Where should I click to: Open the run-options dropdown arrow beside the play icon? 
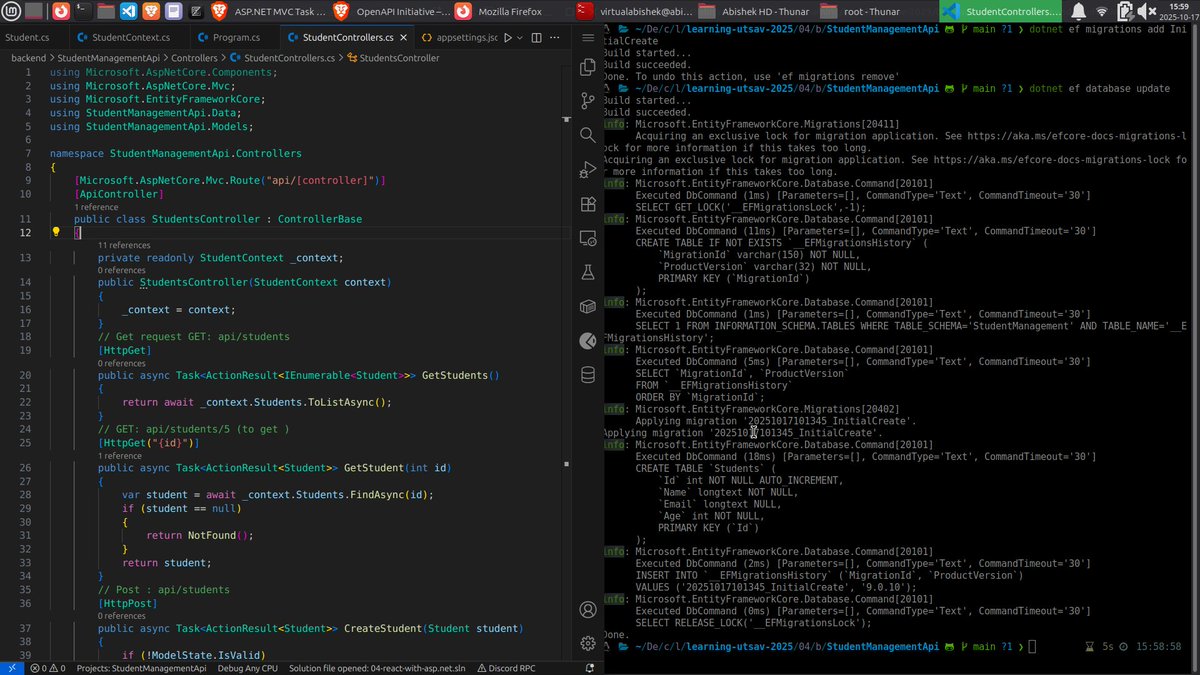521,38
